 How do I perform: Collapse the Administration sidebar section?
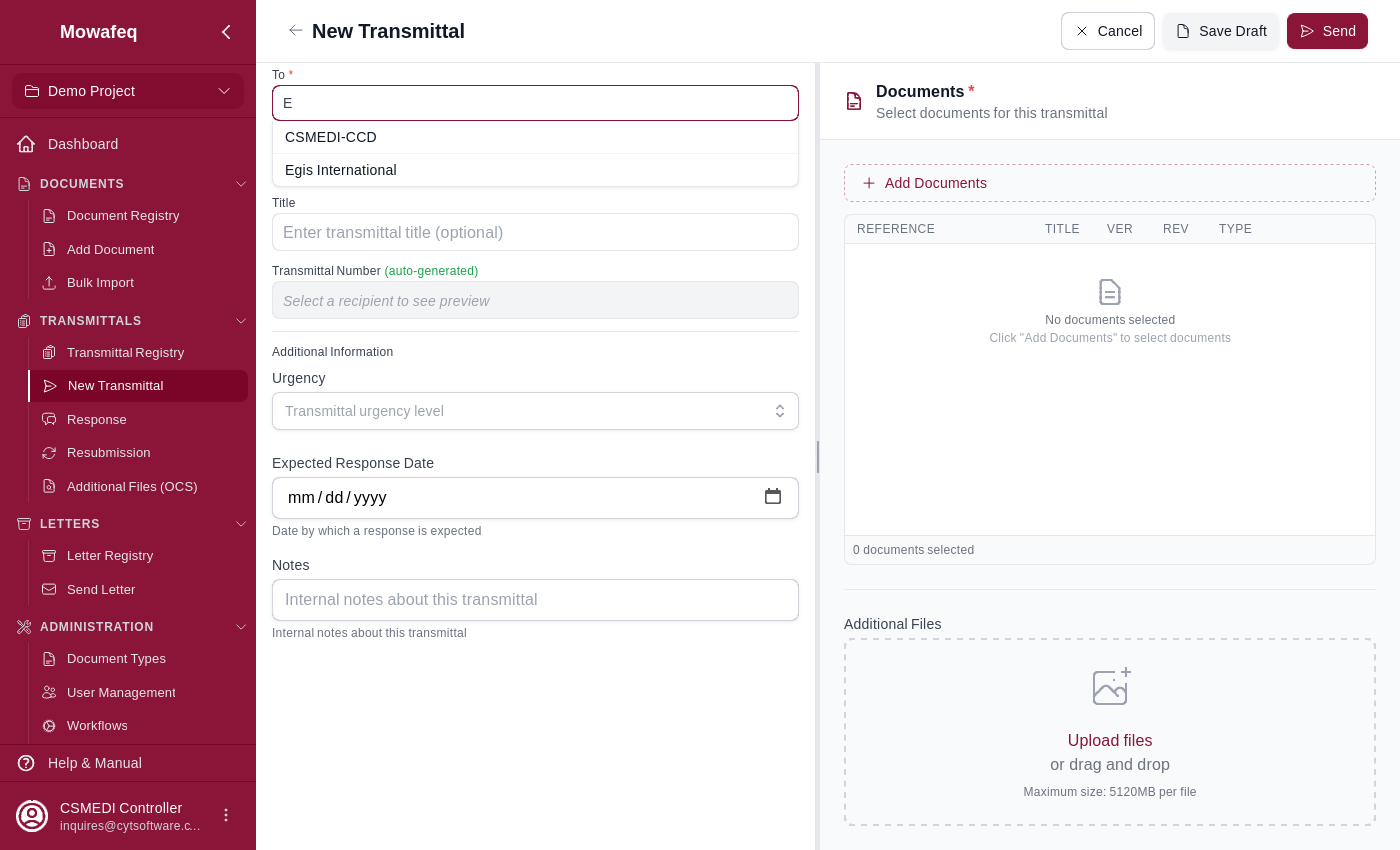point(240,627)
